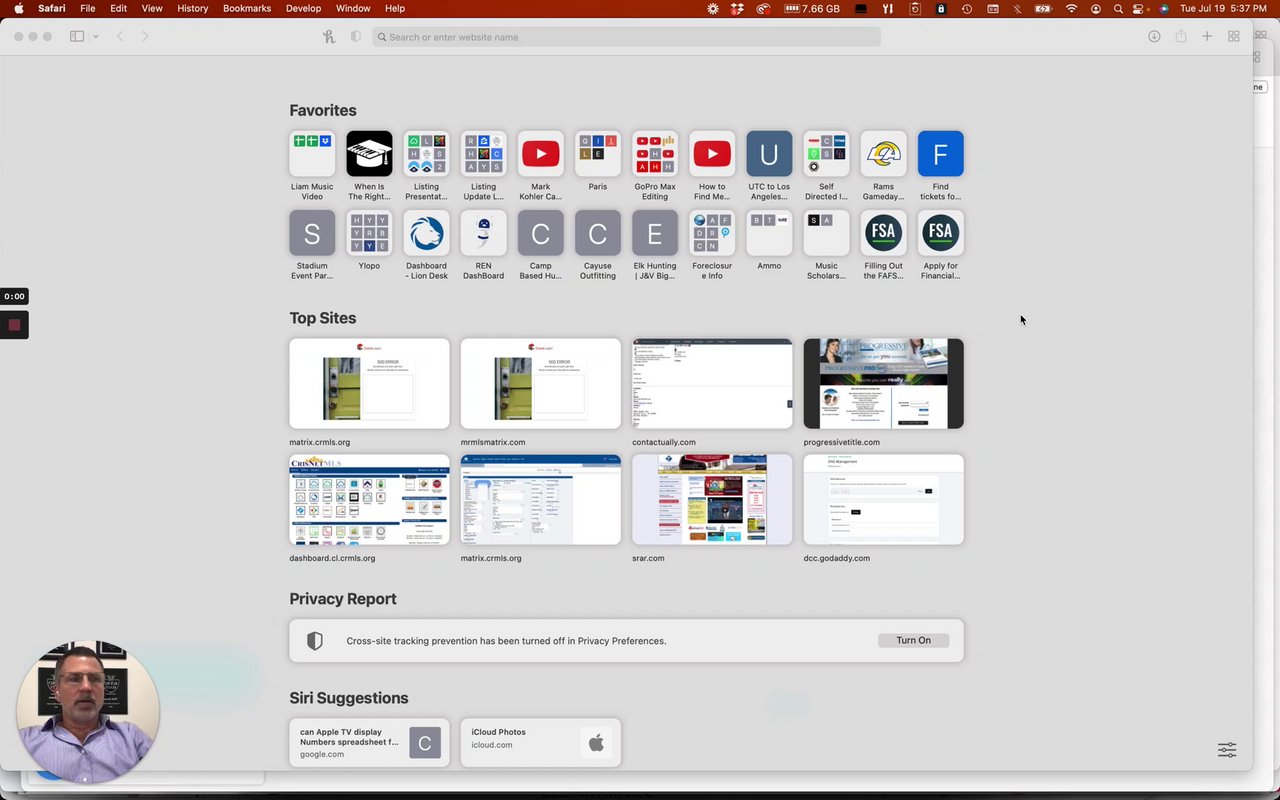Open the Foreclosure Info folder
Screen dimensions: 1280x800
pyautogui.click(x=712, y=233)
